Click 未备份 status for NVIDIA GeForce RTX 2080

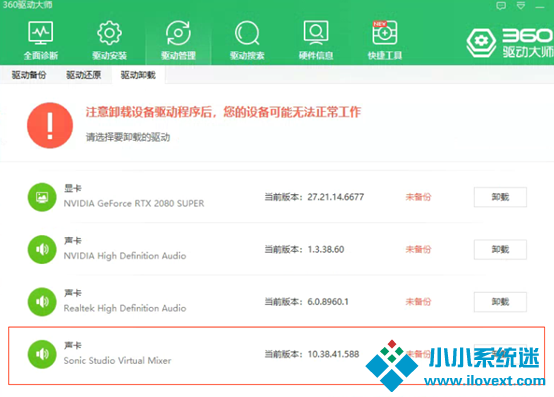click(418, 197)
